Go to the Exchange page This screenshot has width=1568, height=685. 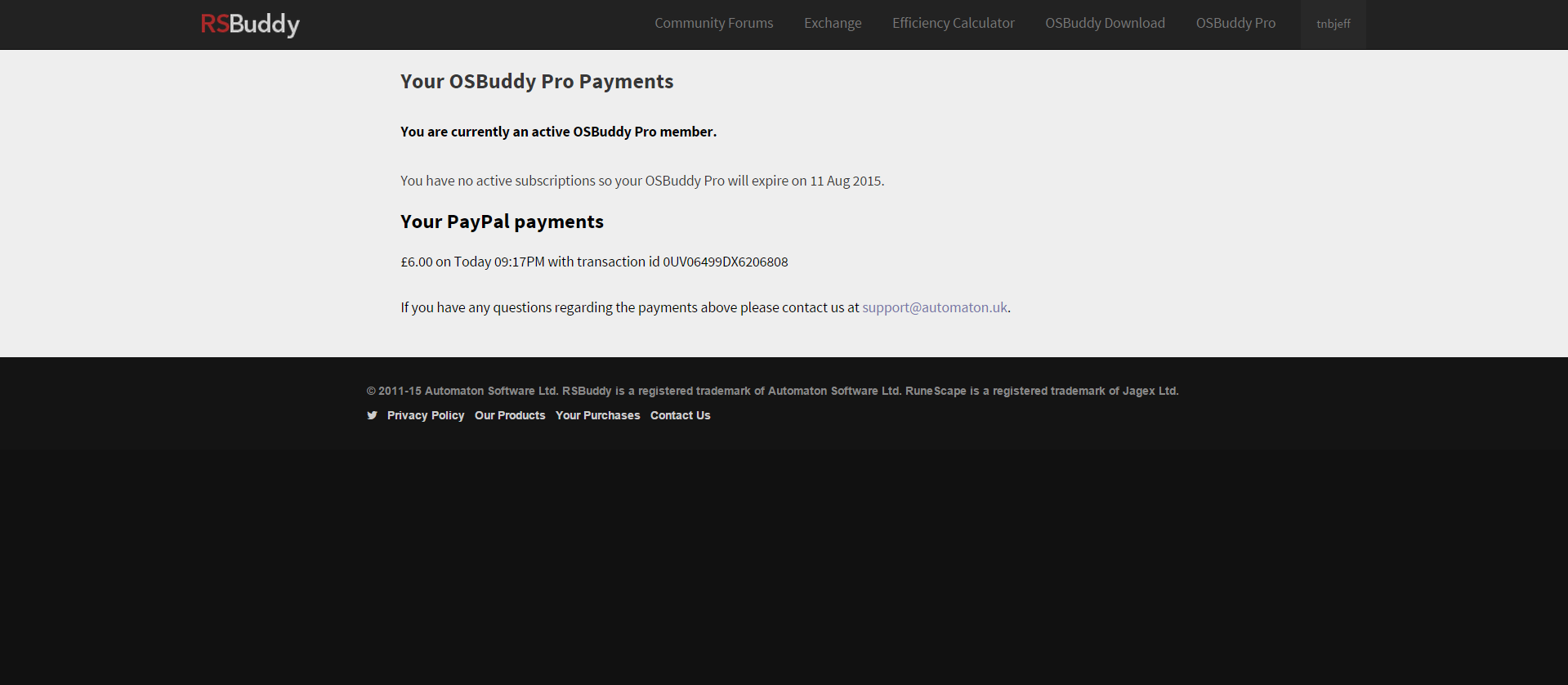833,23
